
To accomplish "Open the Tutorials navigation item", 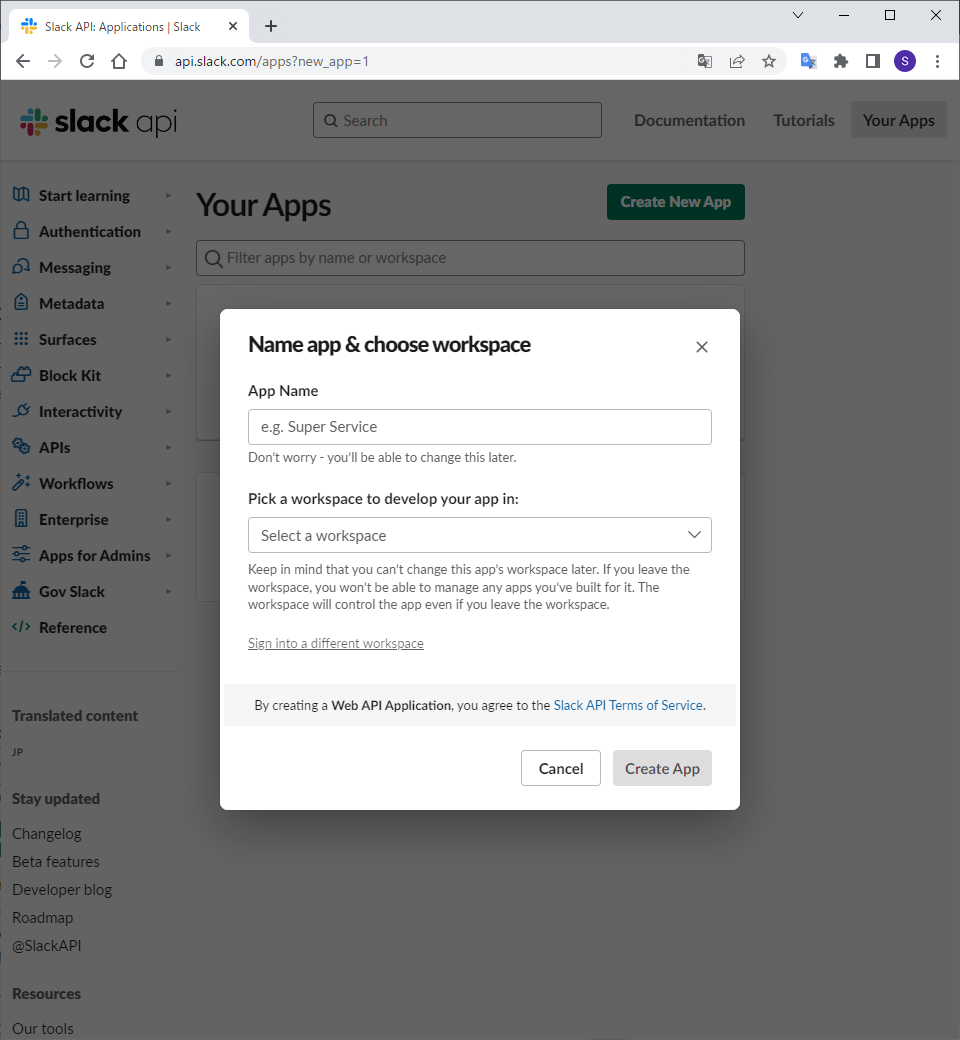I will (x=804, y=120).
